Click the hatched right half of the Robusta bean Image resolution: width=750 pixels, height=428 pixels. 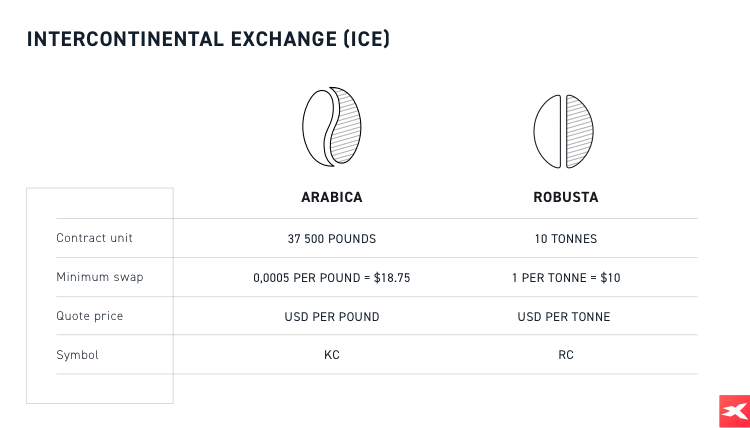point(579,131)
